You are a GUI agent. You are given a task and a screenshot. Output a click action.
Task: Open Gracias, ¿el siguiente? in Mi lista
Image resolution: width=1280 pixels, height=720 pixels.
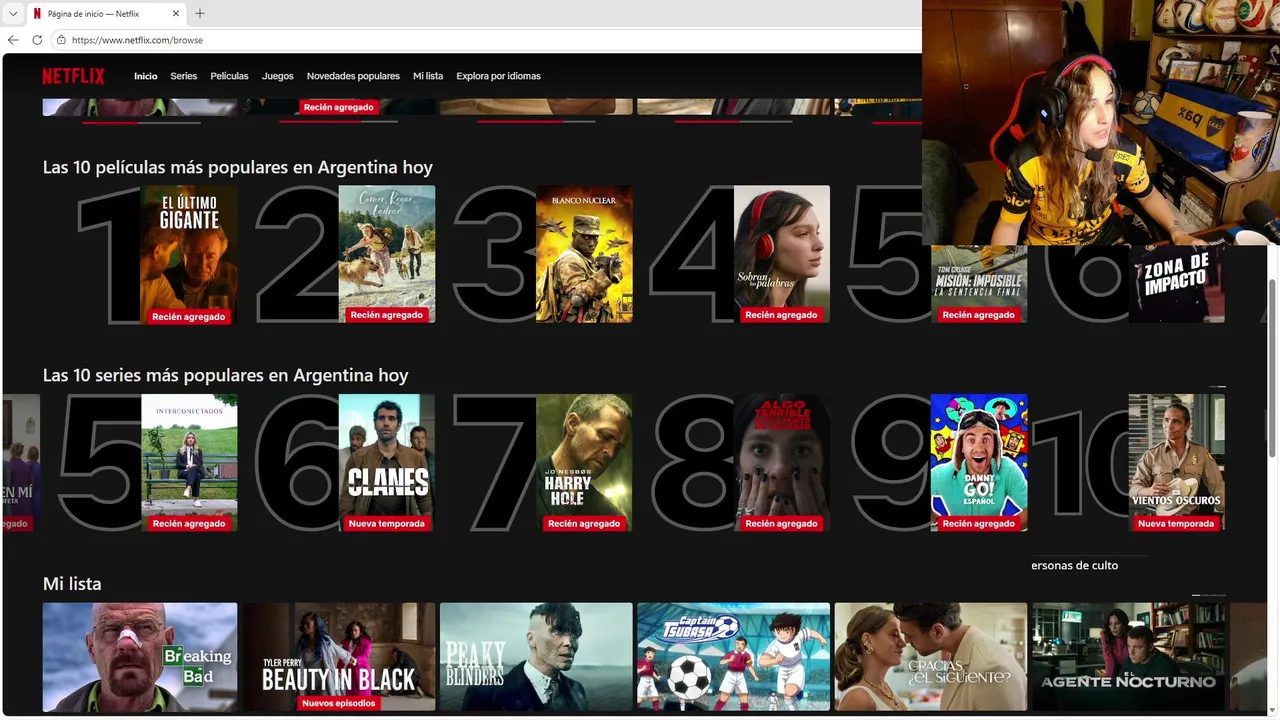point(931,656)
